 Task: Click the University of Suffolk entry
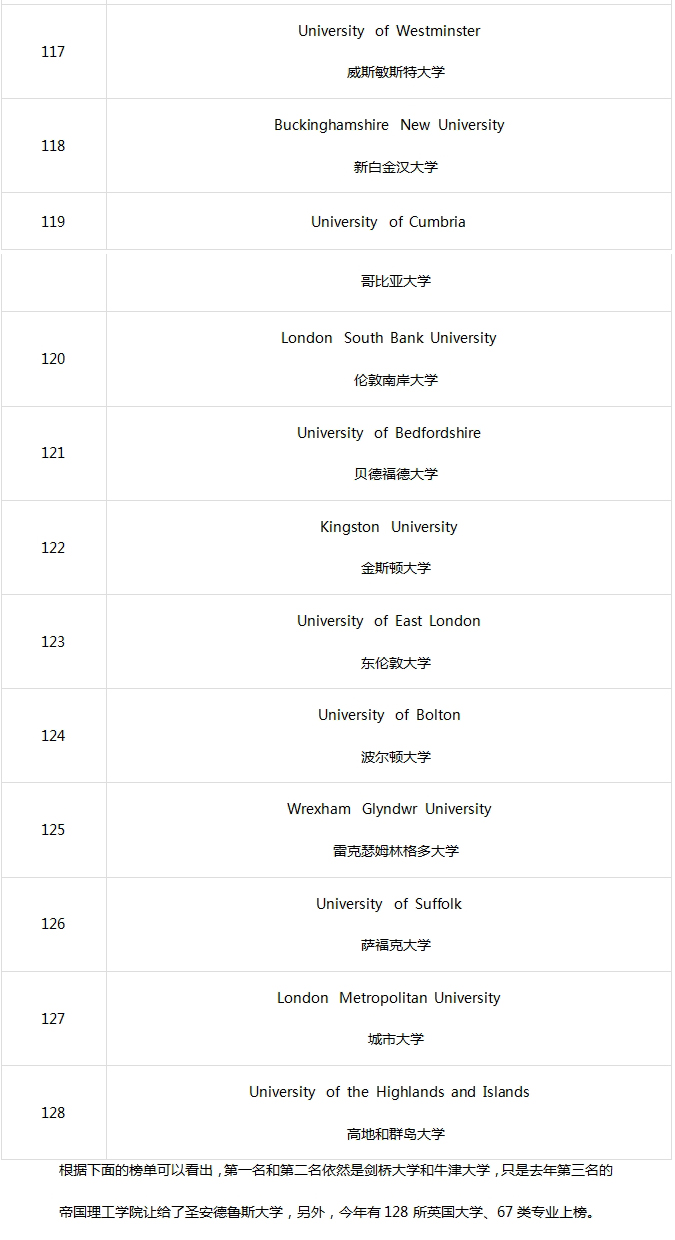[389, 904]
